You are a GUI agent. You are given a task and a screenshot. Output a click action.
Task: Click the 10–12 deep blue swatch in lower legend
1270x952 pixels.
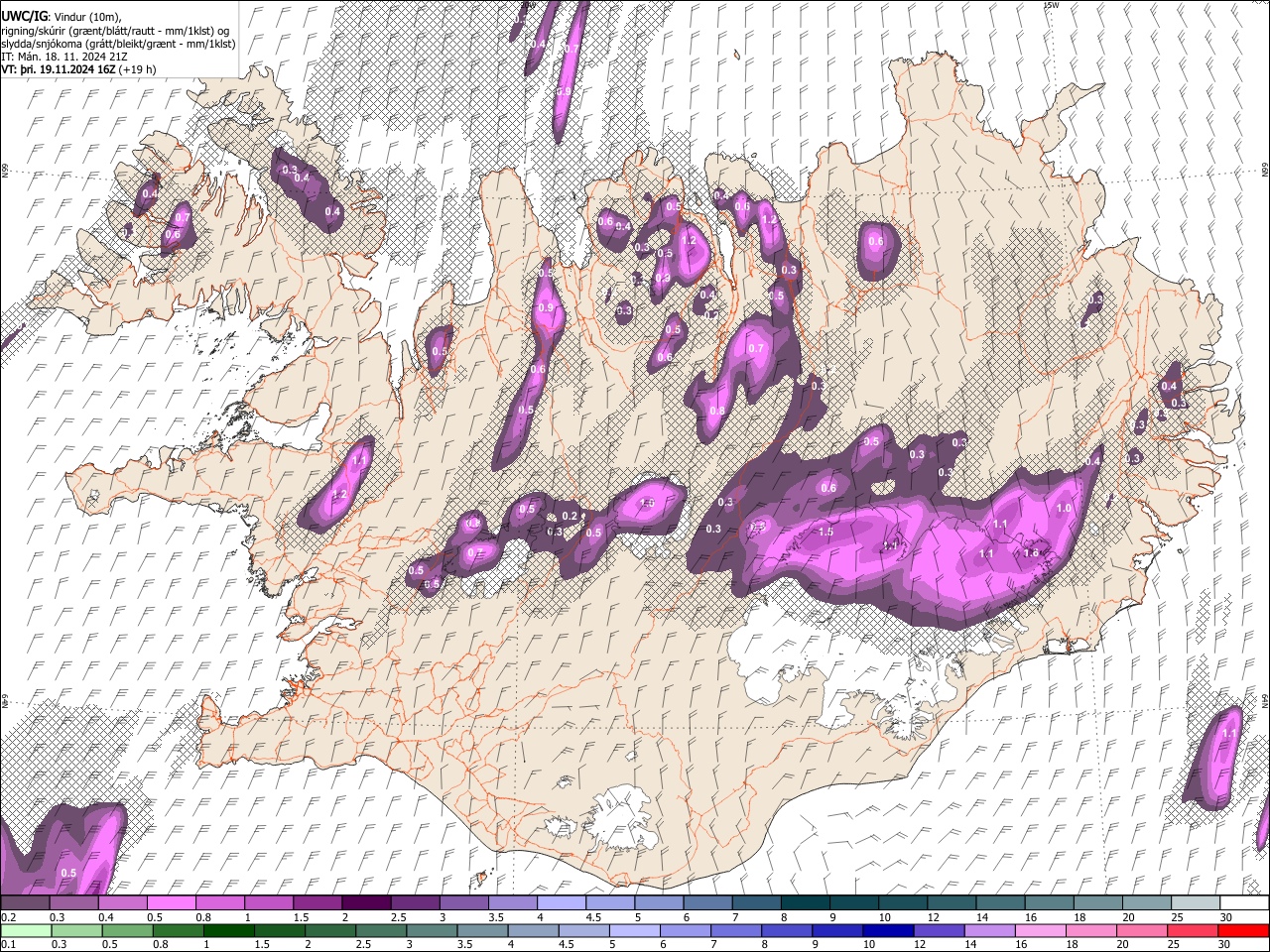888,930
